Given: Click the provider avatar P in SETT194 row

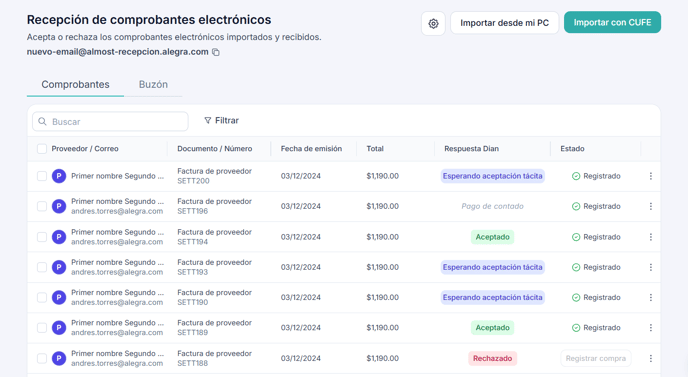Looking at the screenshot, I should pyautogui.click(x=59, y=237).
